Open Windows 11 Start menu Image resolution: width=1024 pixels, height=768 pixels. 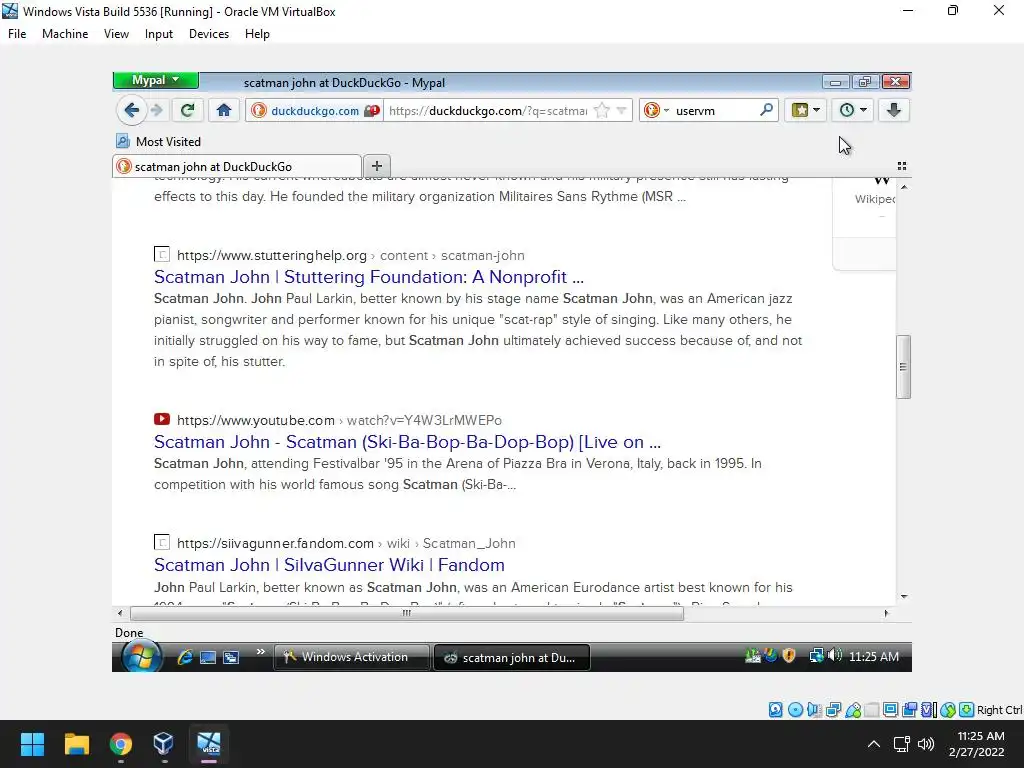(32, 744)
